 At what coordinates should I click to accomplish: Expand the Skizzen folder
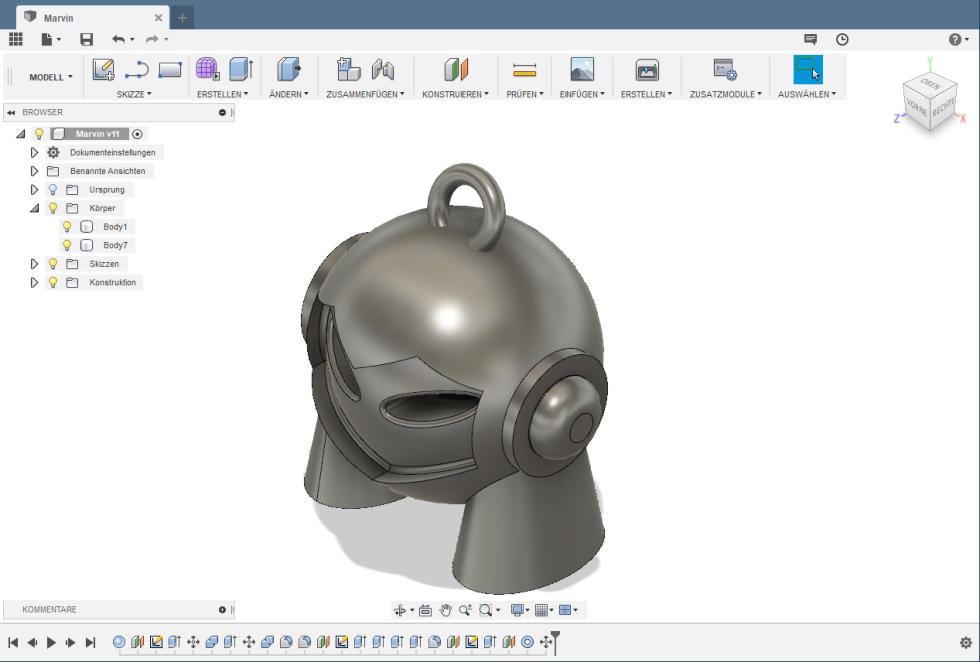pos(34,264)
